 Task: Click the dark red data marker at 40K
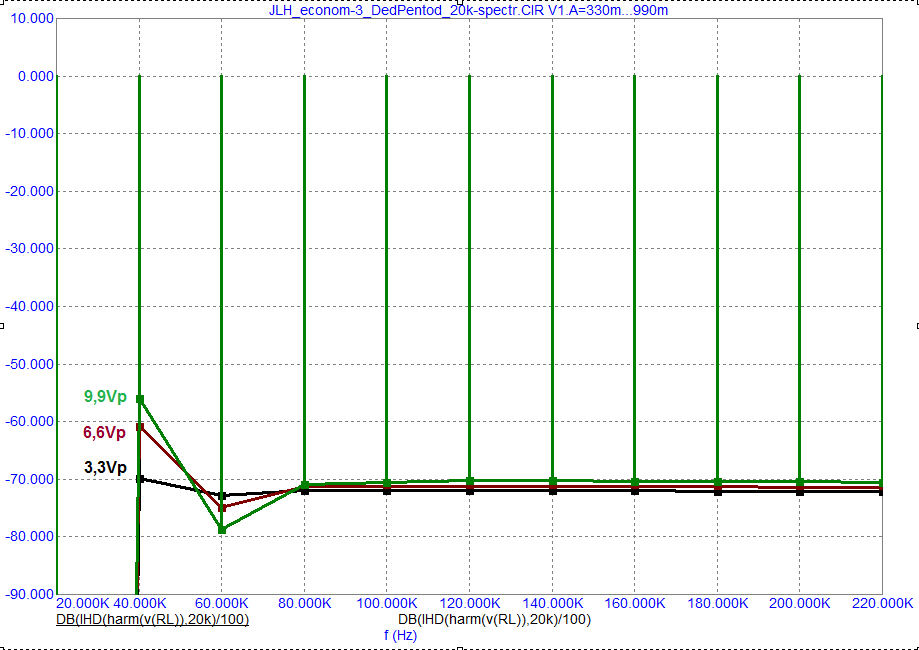click(x=139, y=427)
